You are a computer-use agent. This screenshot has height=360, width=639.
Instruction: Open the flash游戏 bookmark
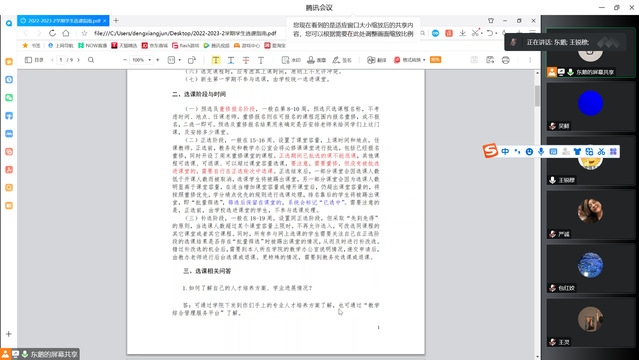[x=185, y=46]
